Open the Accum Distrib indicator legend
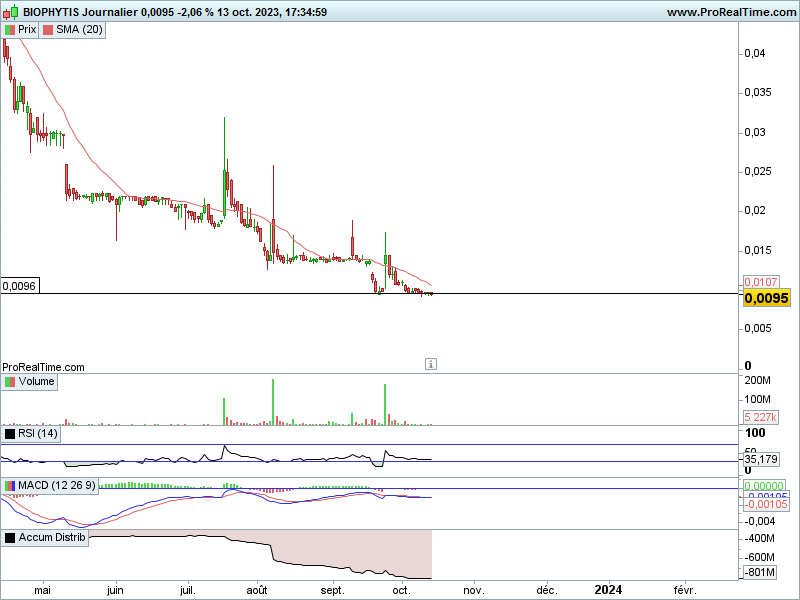Viewport: 800px width, 600px height. [45, 537]
